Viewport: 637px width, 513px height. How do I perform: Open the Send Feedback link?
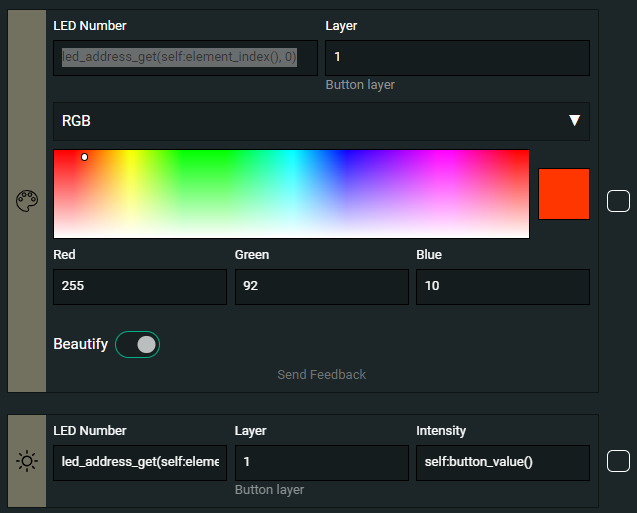click(x=321, y=374)
